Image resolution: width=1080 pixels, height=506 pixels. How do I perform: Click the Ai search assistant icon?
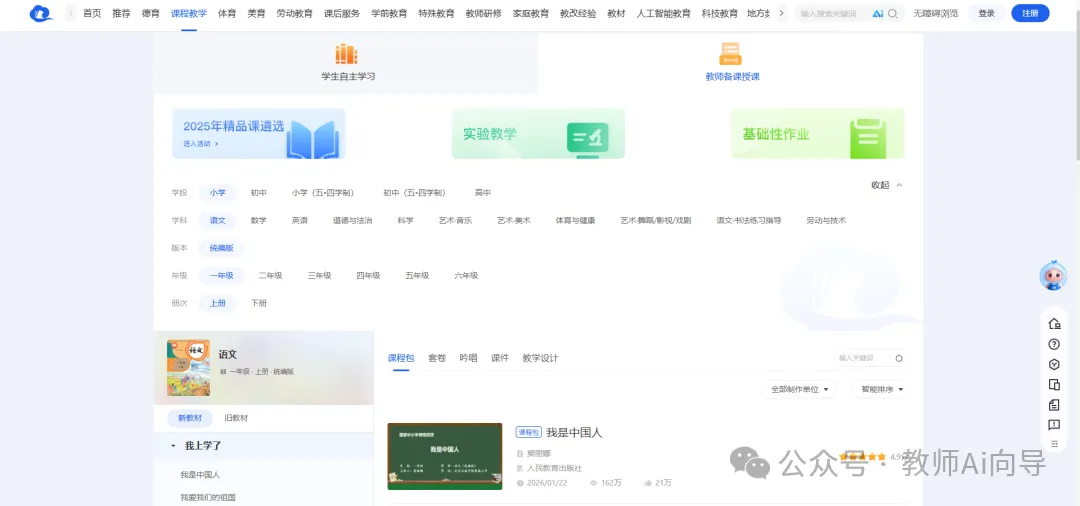point(878,13)
